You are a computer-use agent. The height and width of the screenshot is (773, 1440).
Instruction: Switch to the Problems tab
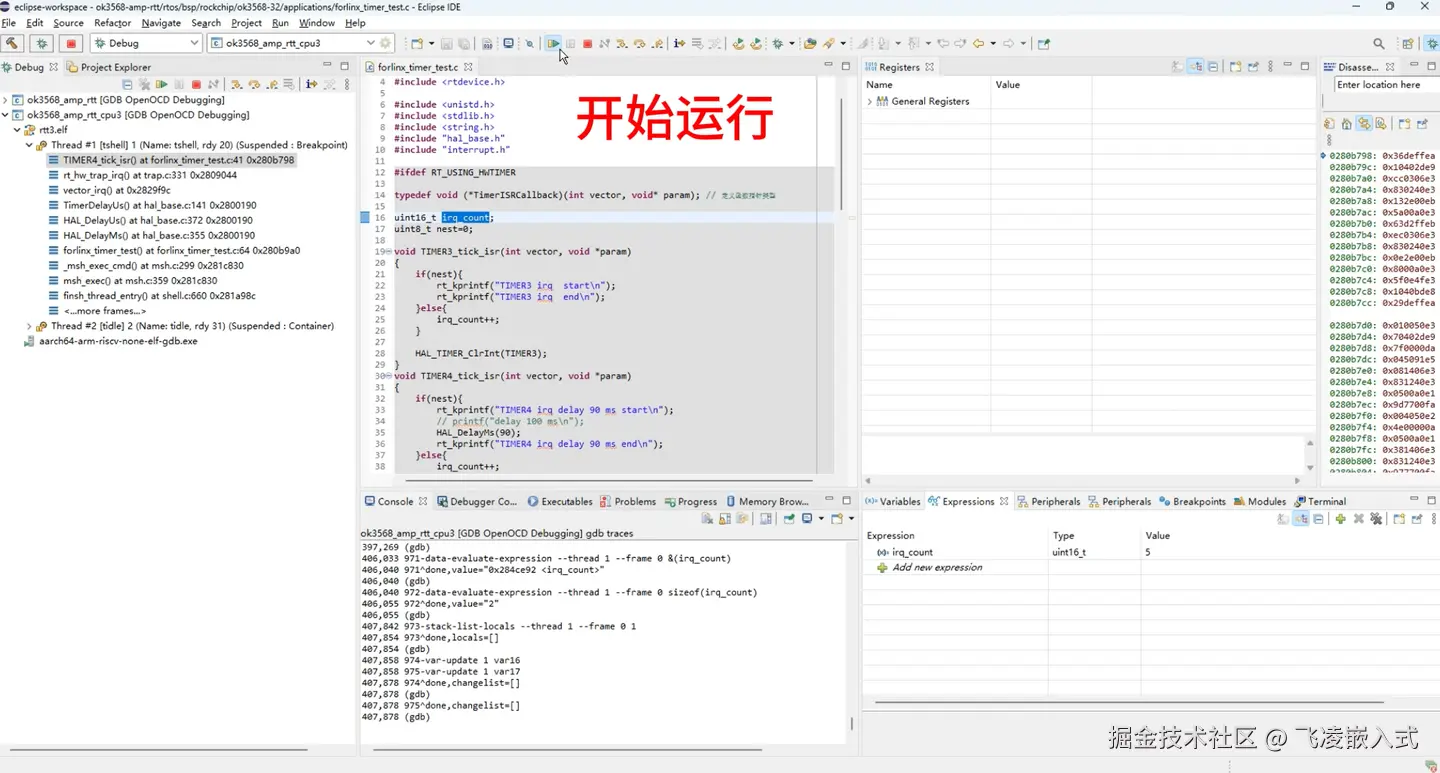click(627, 501)
